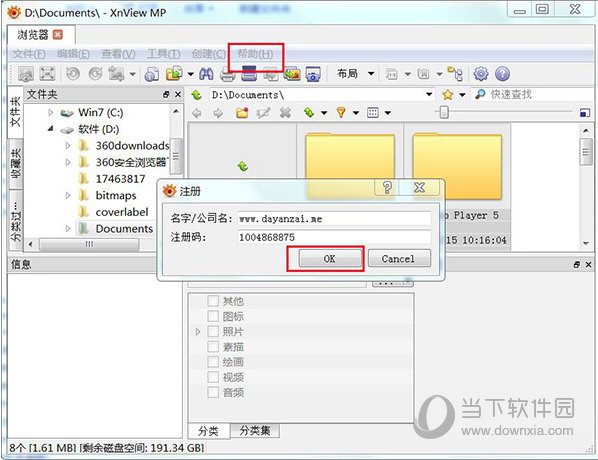Close the 注册 dialog
This screenshot has height=460, width=598.
coord(420,188)
